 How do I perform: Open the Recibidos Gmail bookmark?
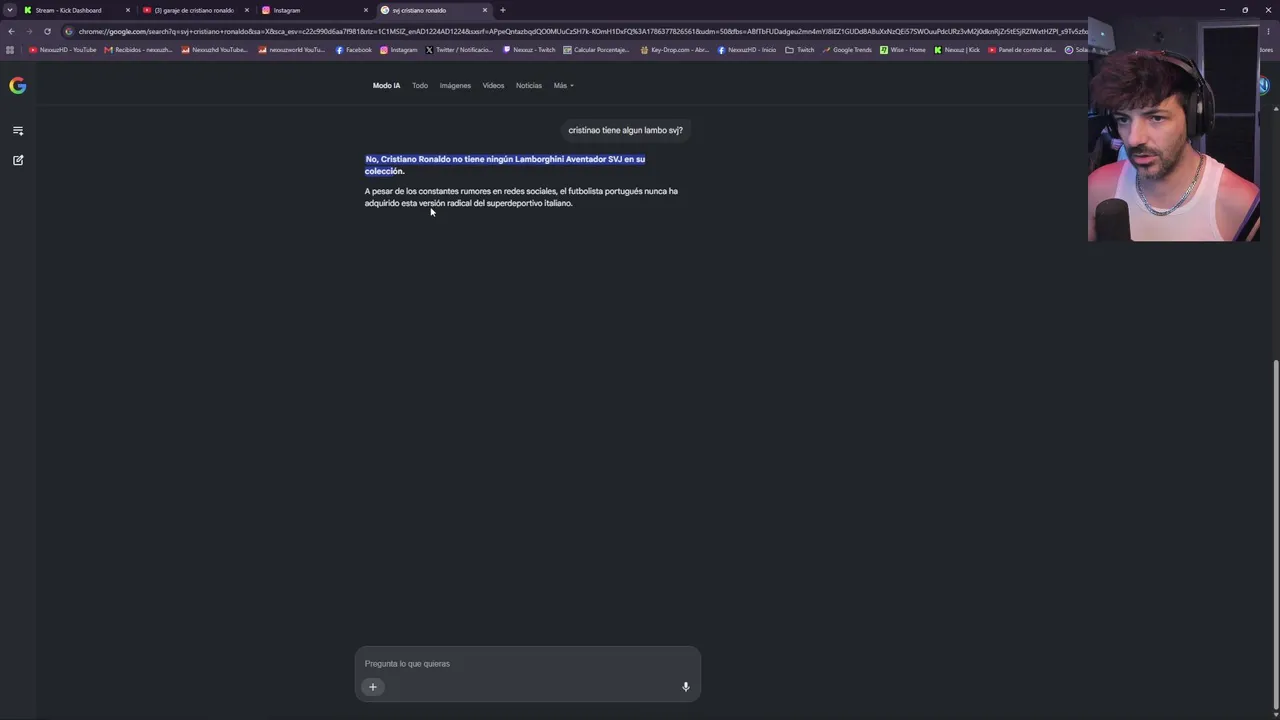138,50
